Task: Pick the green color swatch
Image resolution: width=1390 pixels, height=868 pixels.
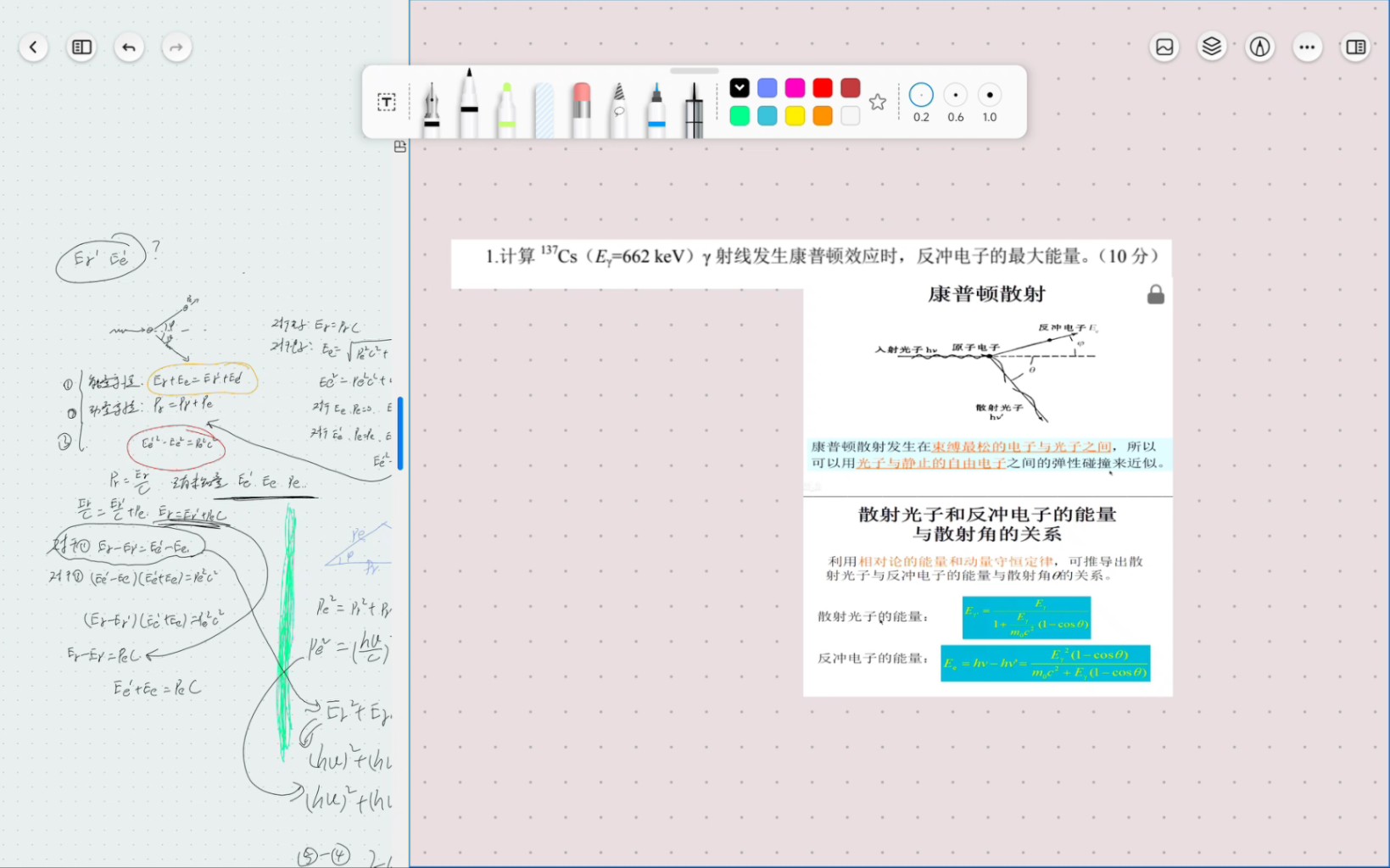Action: tap(740, 116)
